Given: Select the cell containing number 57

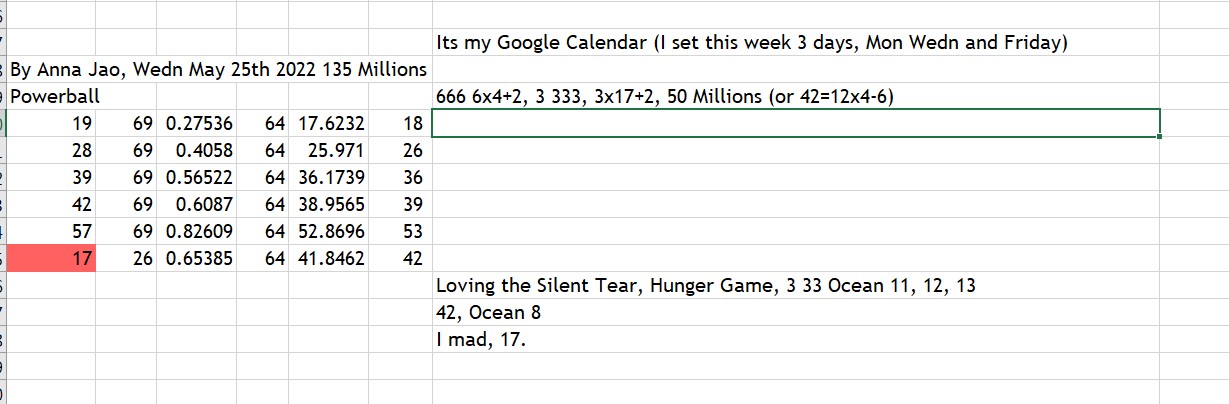Looking at the screenshot, I should (53, 232).
